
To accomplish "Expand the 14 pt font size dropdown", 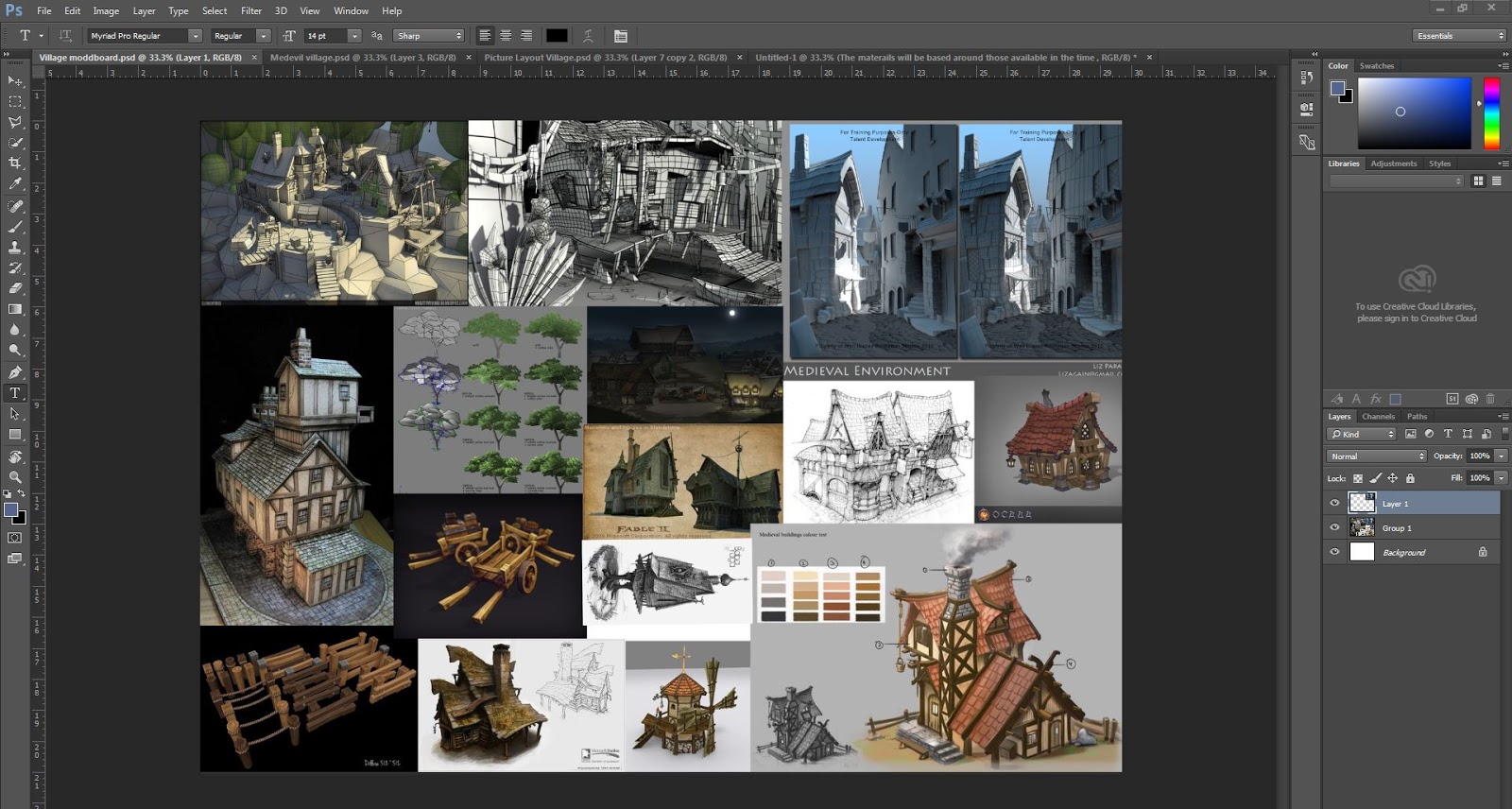I will tap(354, 36).
